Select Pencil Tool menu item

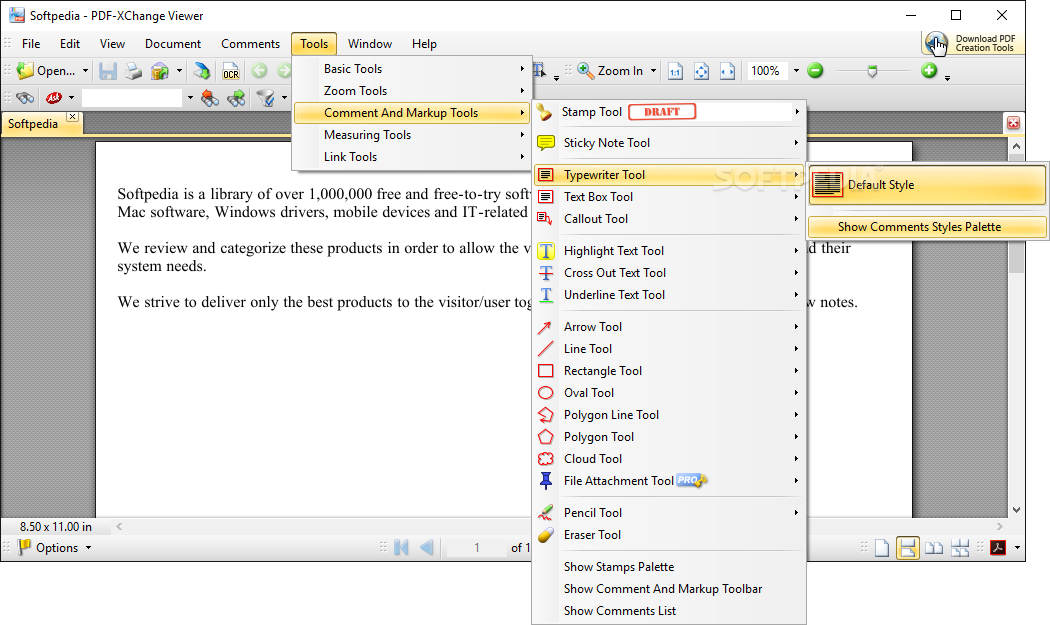(668, 512)
